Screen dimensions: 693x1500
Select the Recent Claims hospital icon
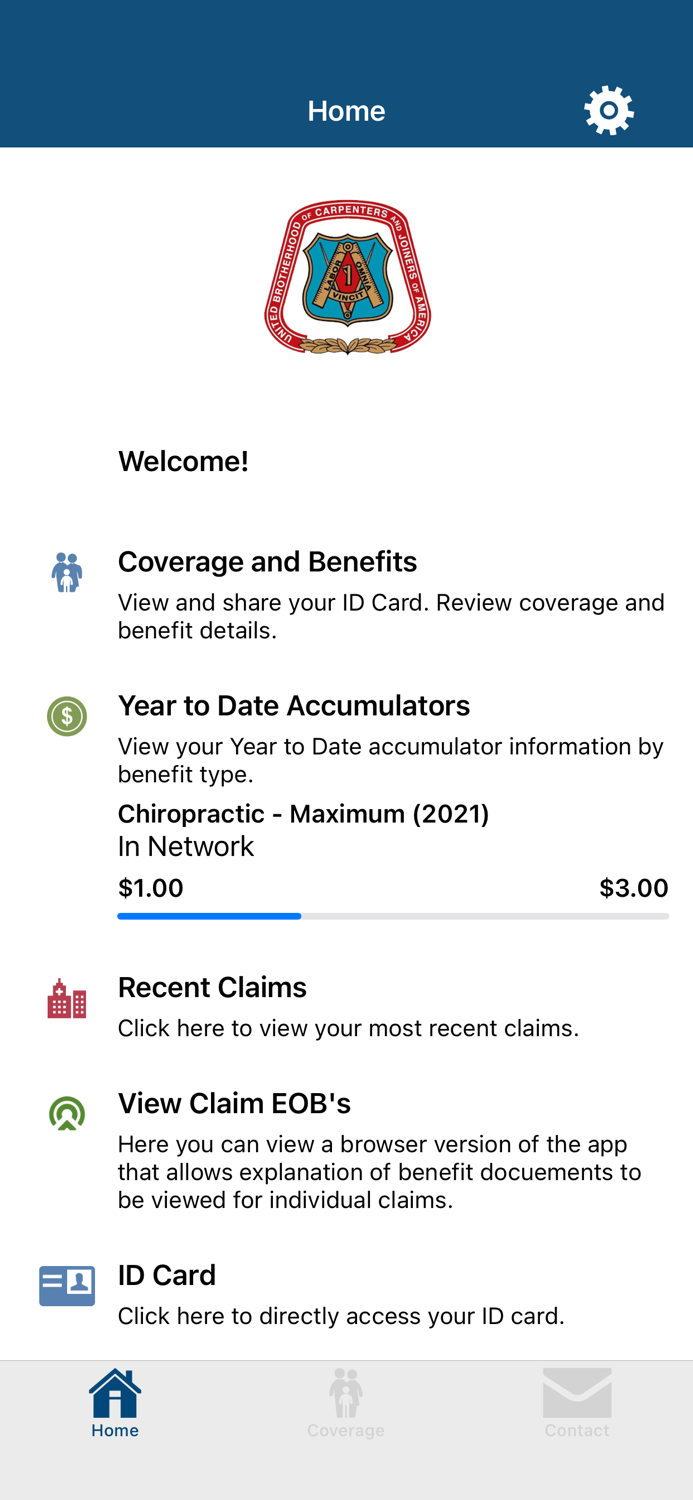(66, 997)
